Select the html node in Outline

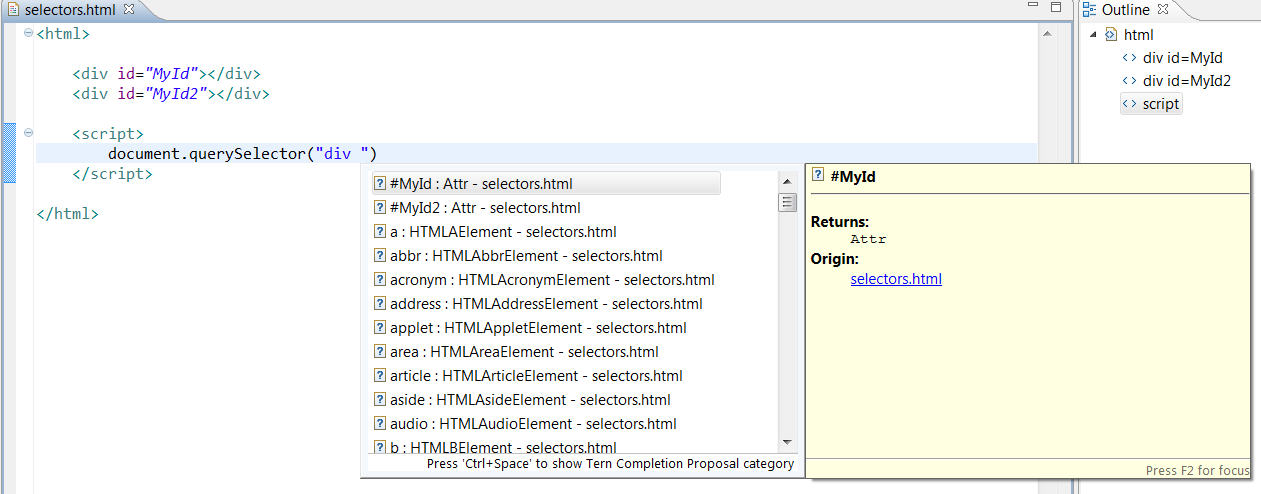click(1139, 35)
